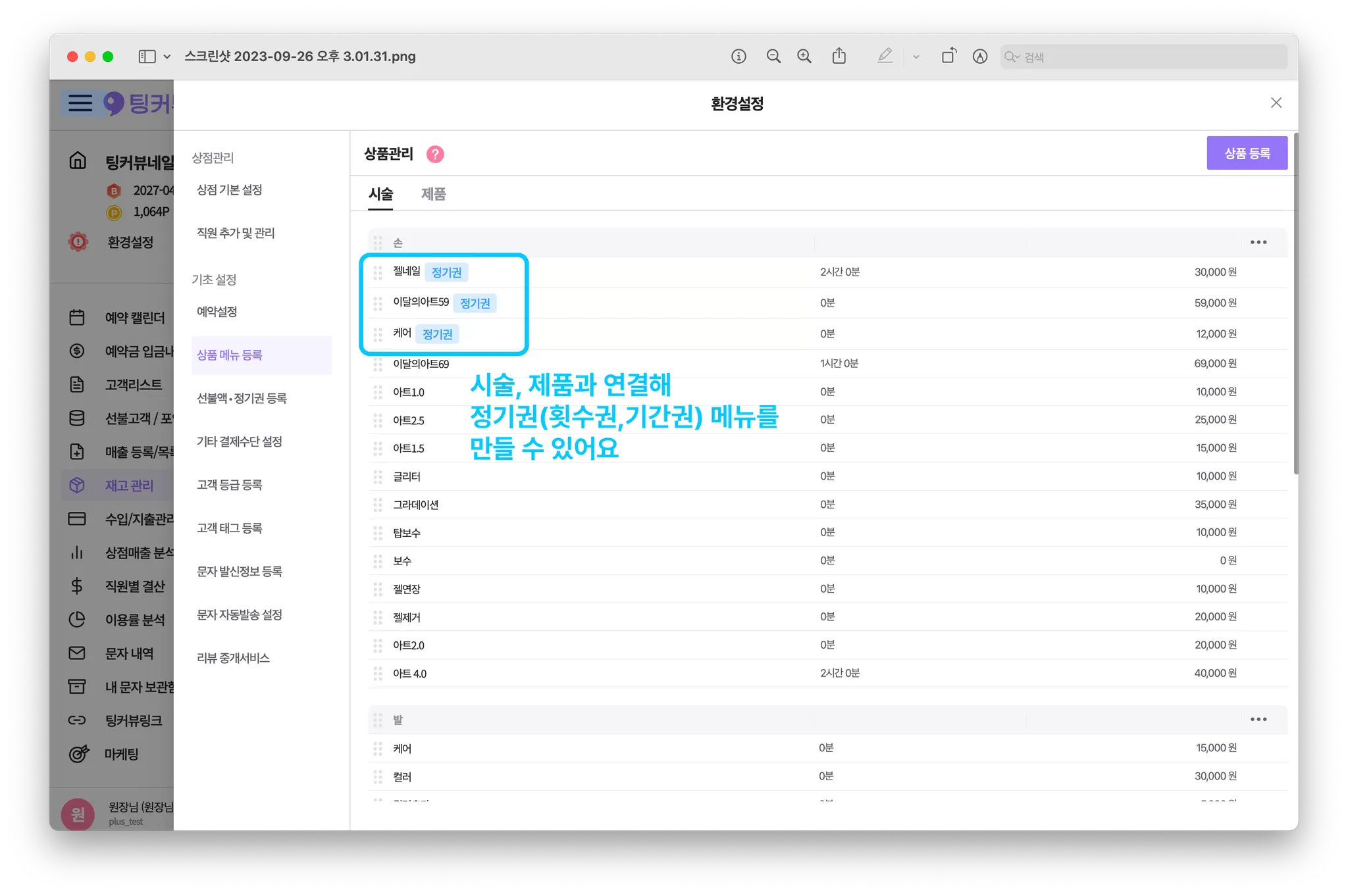Click the Preview info inspector icon
Image resolution: width=1348 pixels, height=896 pixels.
(739, 57)
